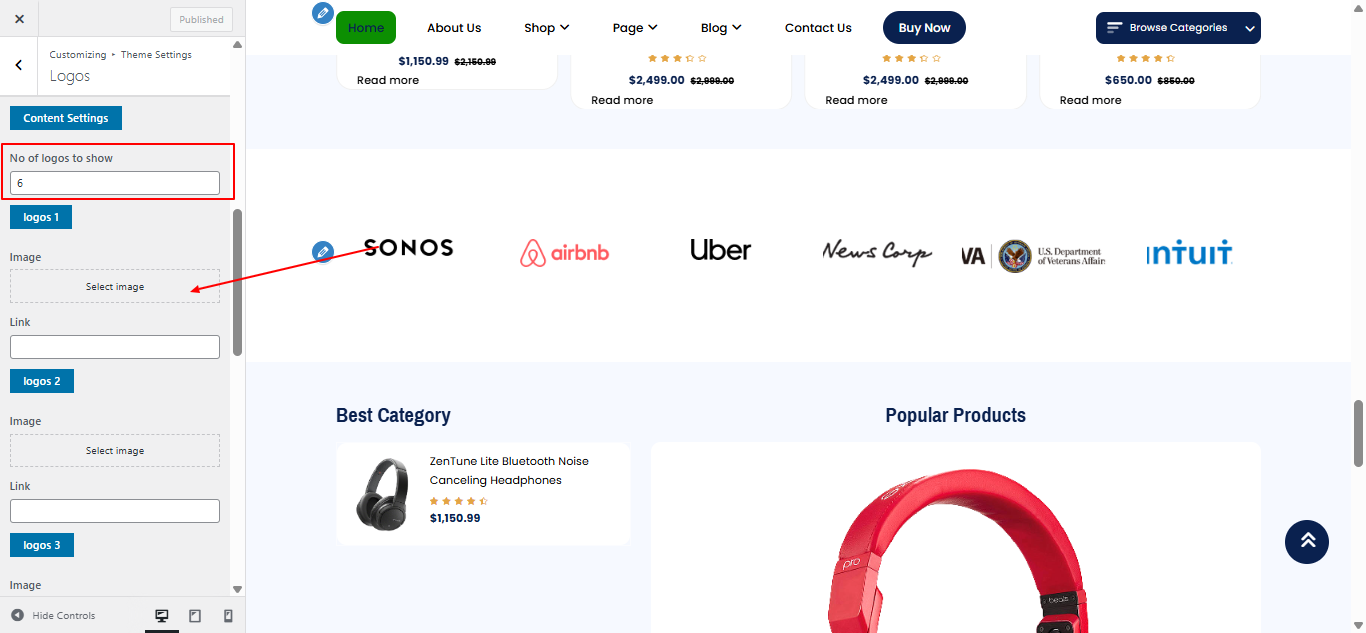Open the Browse Categories dropdown chevron
The image size is (1366, 633).
[x=1249, y=27]
